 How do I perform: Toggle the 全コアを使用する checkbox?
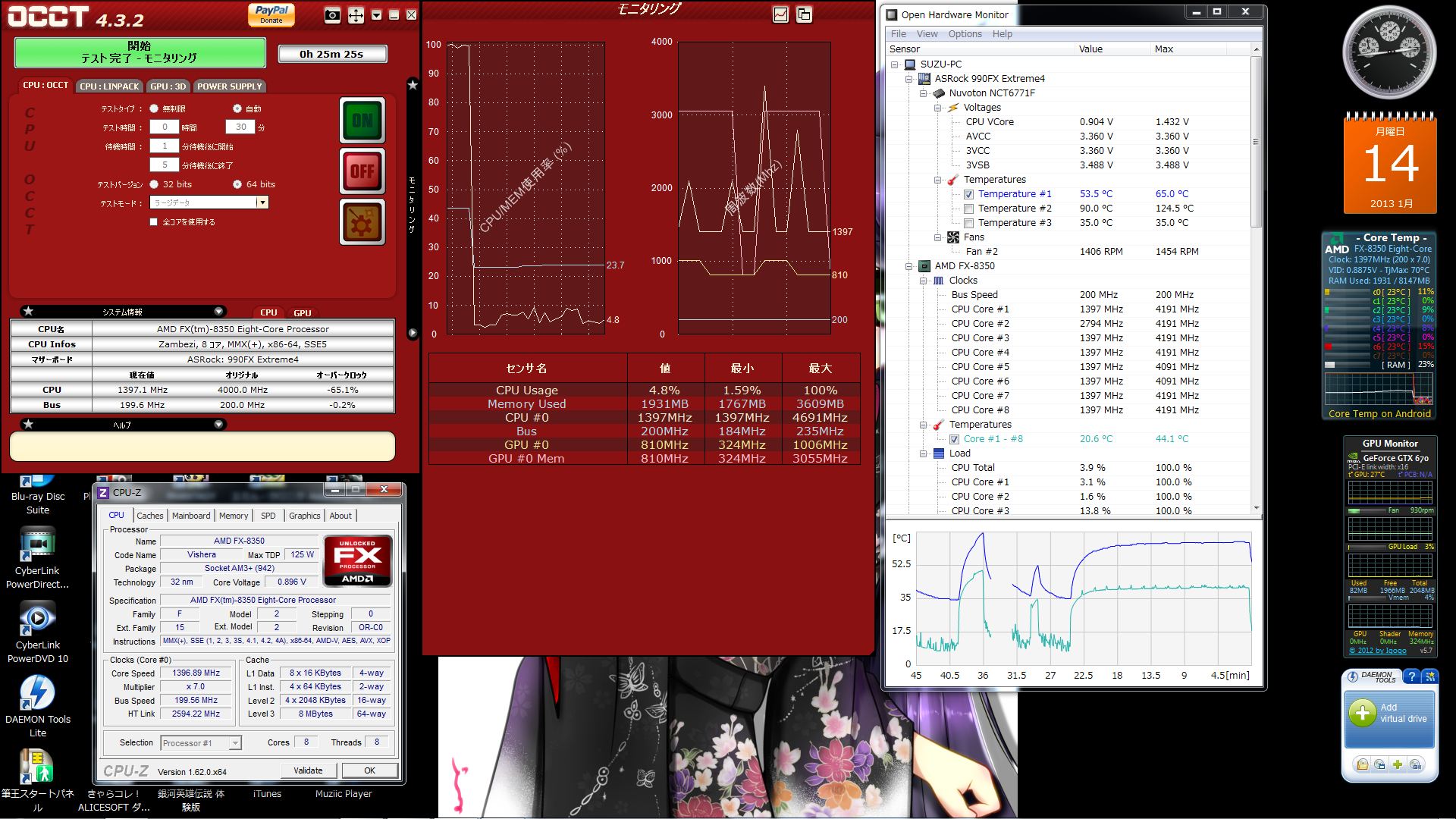coord(154,222)
